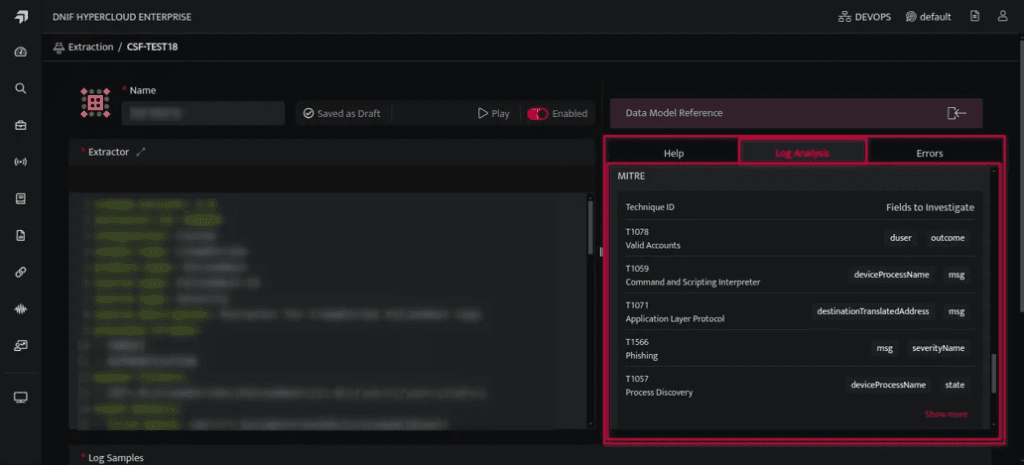Click the link chain icon in sidebar
1024x465 pixels.
[20, 272]
